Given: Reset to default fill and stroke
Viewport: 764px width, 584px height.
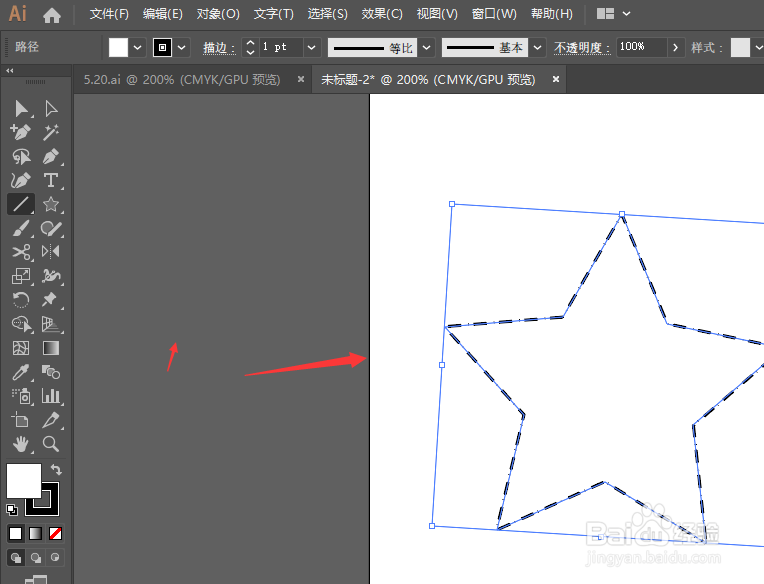Looking at the screenshot, I should tap(12, 509).
